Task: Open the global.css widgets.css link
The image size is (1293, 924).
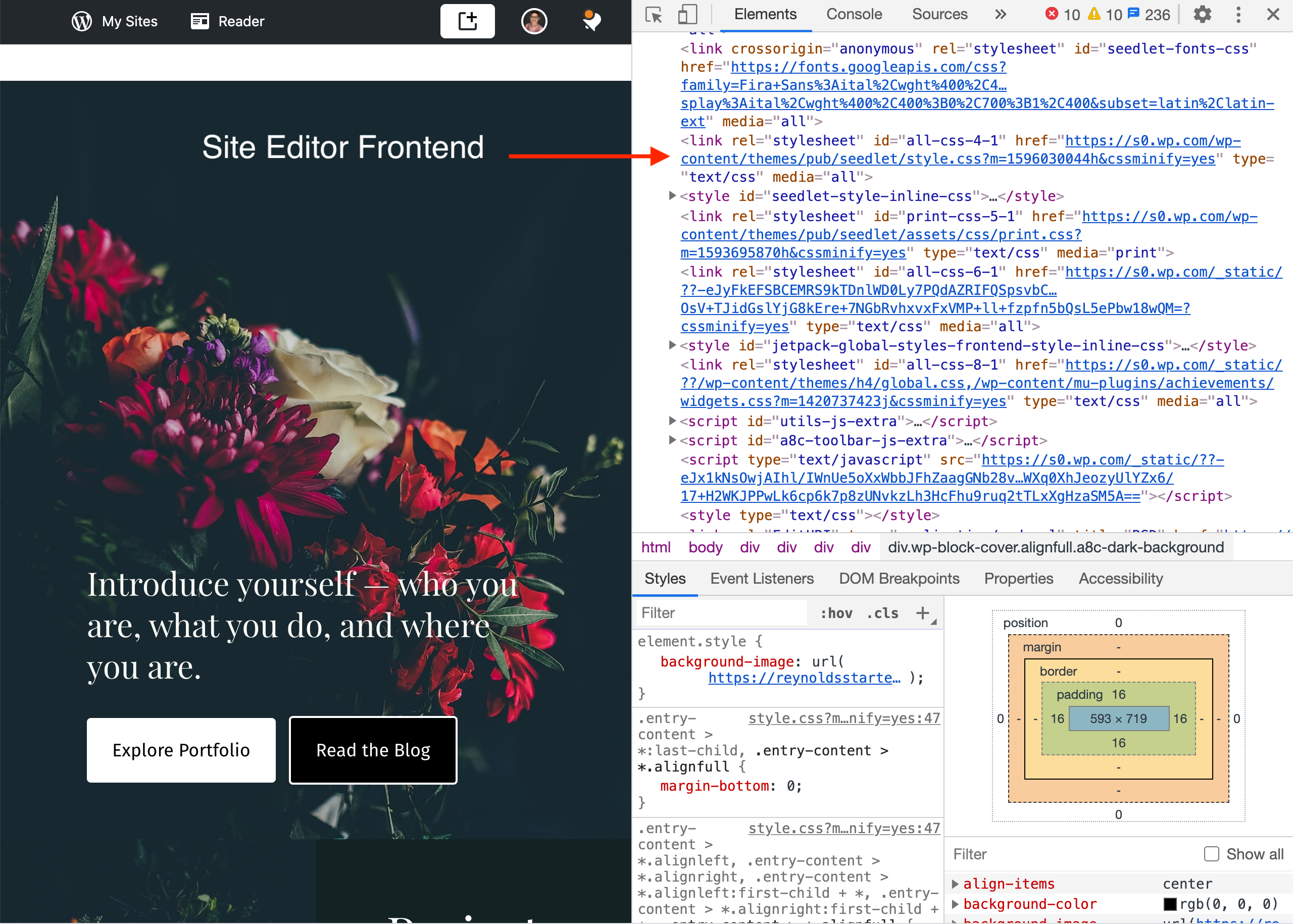Action: click(981, 383)
